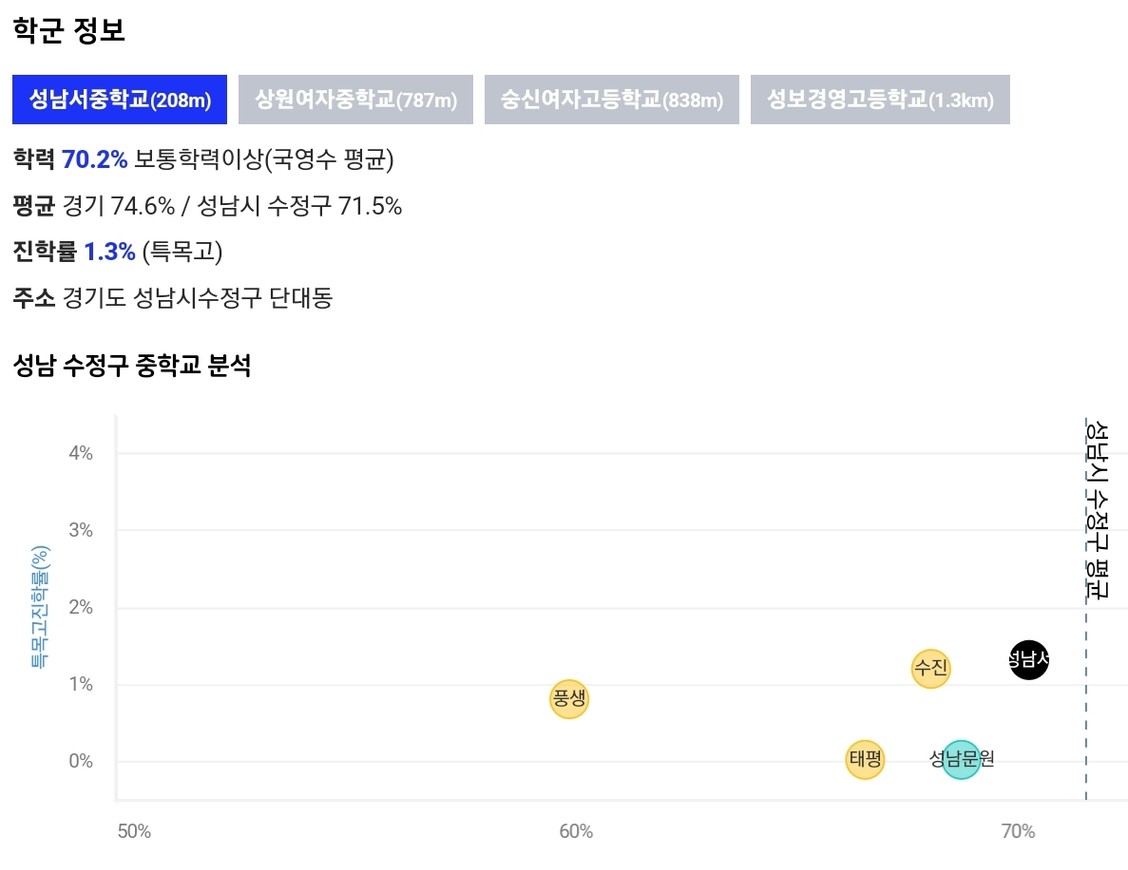This screenshot has width=1128, height=870.
Task: Click the 학군 정보 heading
Action: click(69, 30)
